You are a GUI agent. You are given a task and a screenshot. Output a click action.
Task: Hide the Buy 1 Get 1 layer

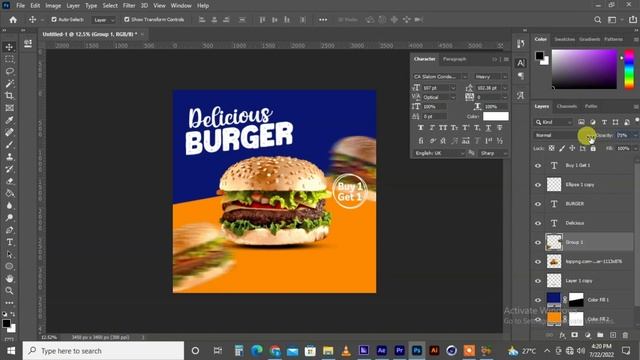538,165
